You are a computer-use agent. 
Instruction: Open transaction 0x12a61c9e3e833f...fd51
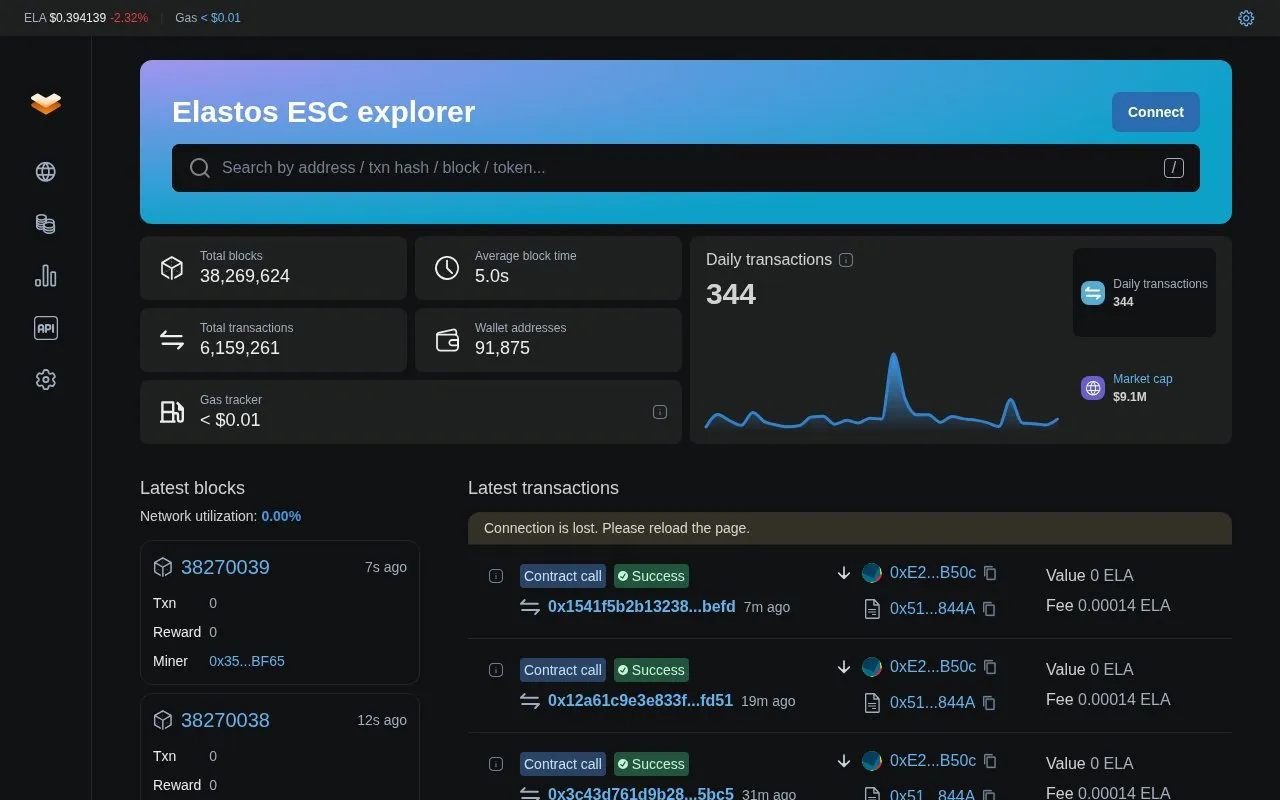tap(640, 700)
